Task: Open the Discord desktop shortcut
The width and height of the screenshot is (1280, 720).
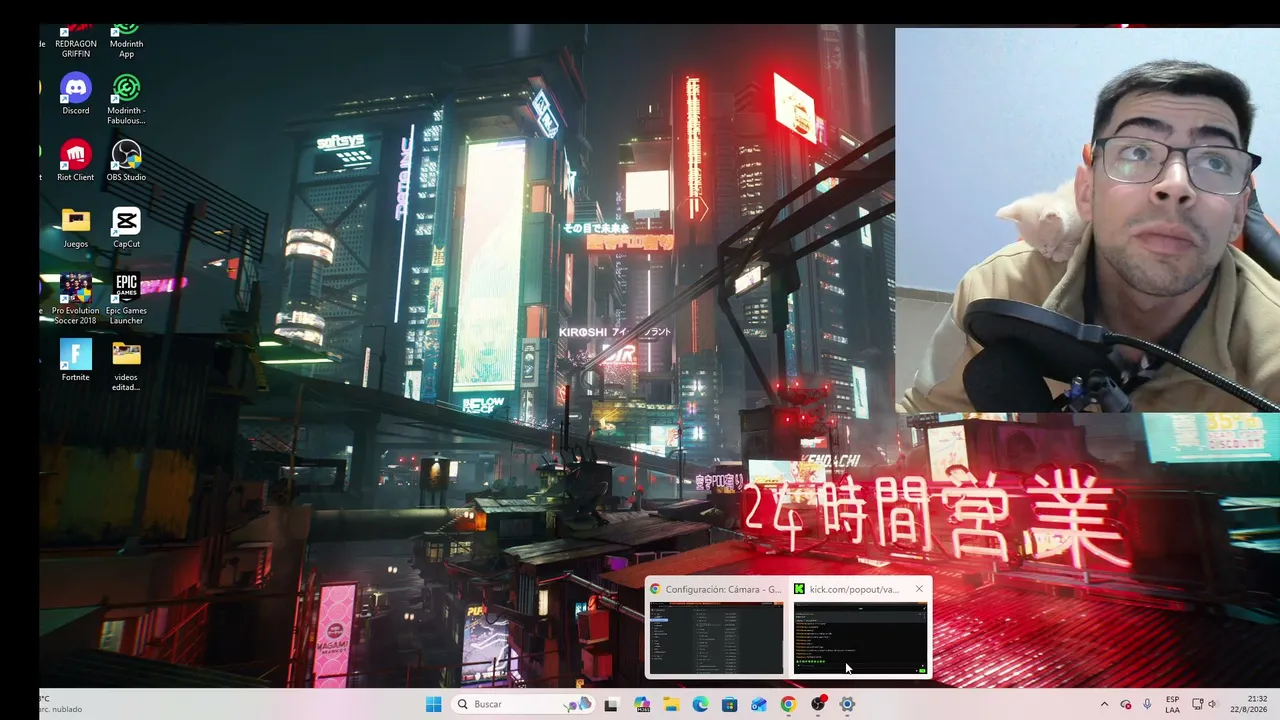Action: pyautogui.click(x=76, y=93)
